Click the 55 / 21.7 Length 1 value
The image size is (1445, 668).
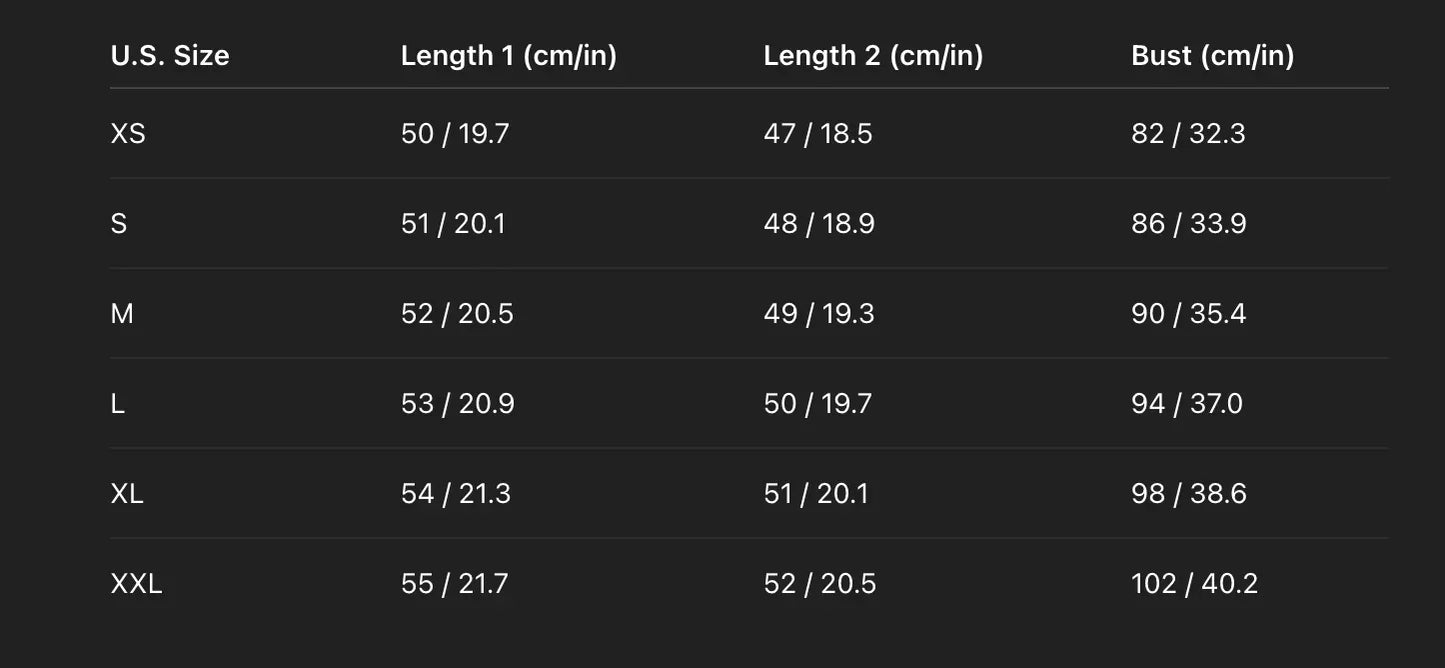coord(454,583)
